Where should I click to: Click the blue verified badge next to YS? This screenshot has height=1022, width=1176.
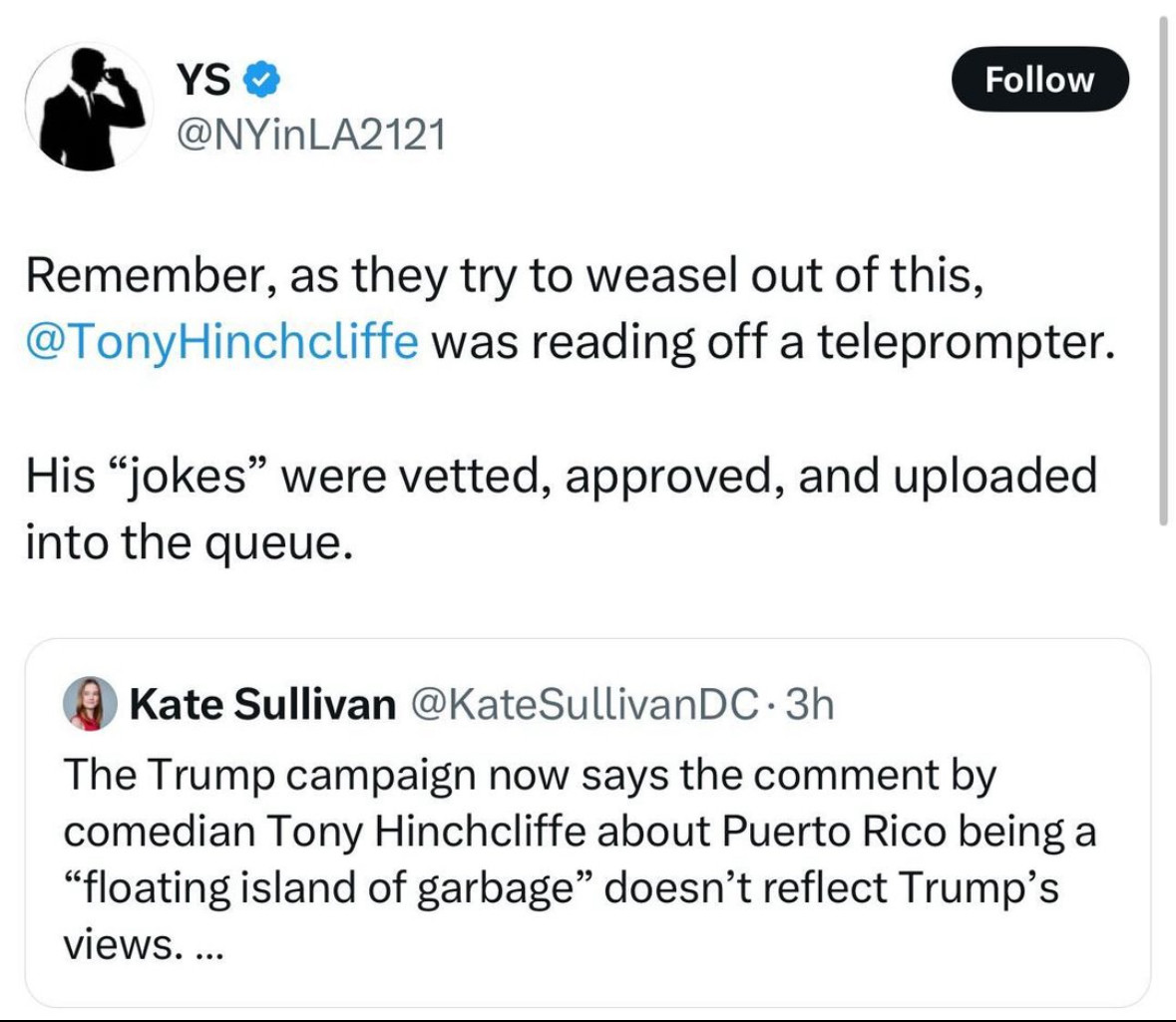tap(263, 80)
